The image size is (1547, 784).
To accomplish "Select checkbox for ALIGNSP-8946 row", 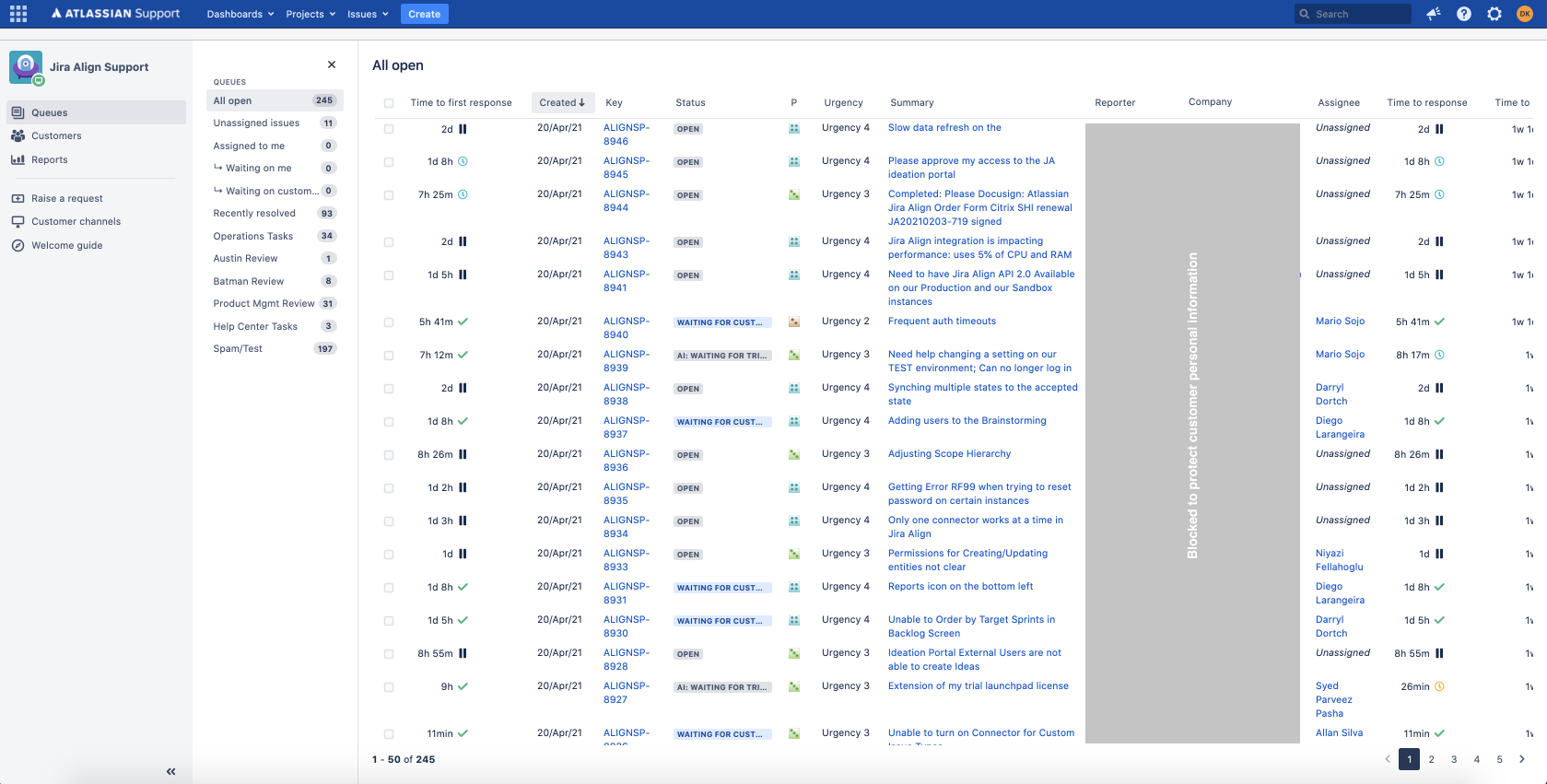I will pos(389,129).
